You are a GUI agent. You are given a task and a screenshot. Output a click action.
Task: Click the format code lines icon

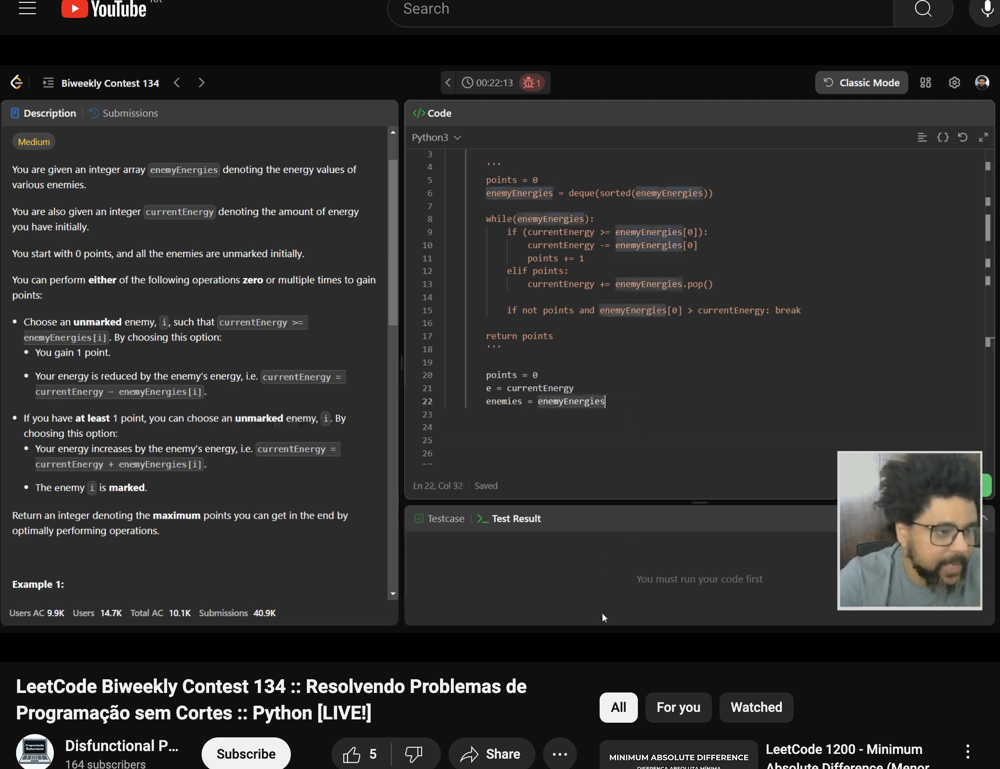(922, 137)
